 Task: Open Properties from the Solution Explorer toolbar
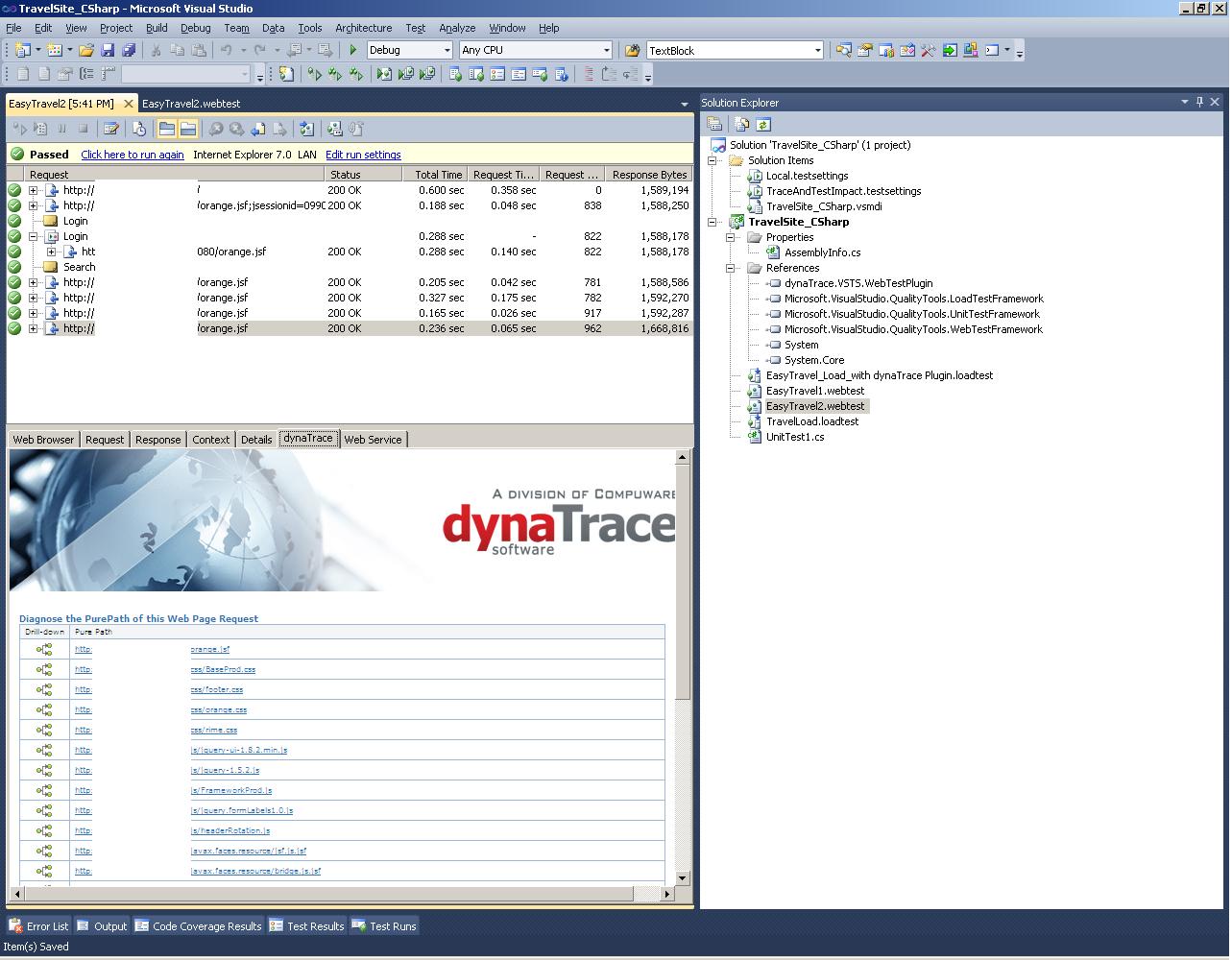[x=714, y=124]
